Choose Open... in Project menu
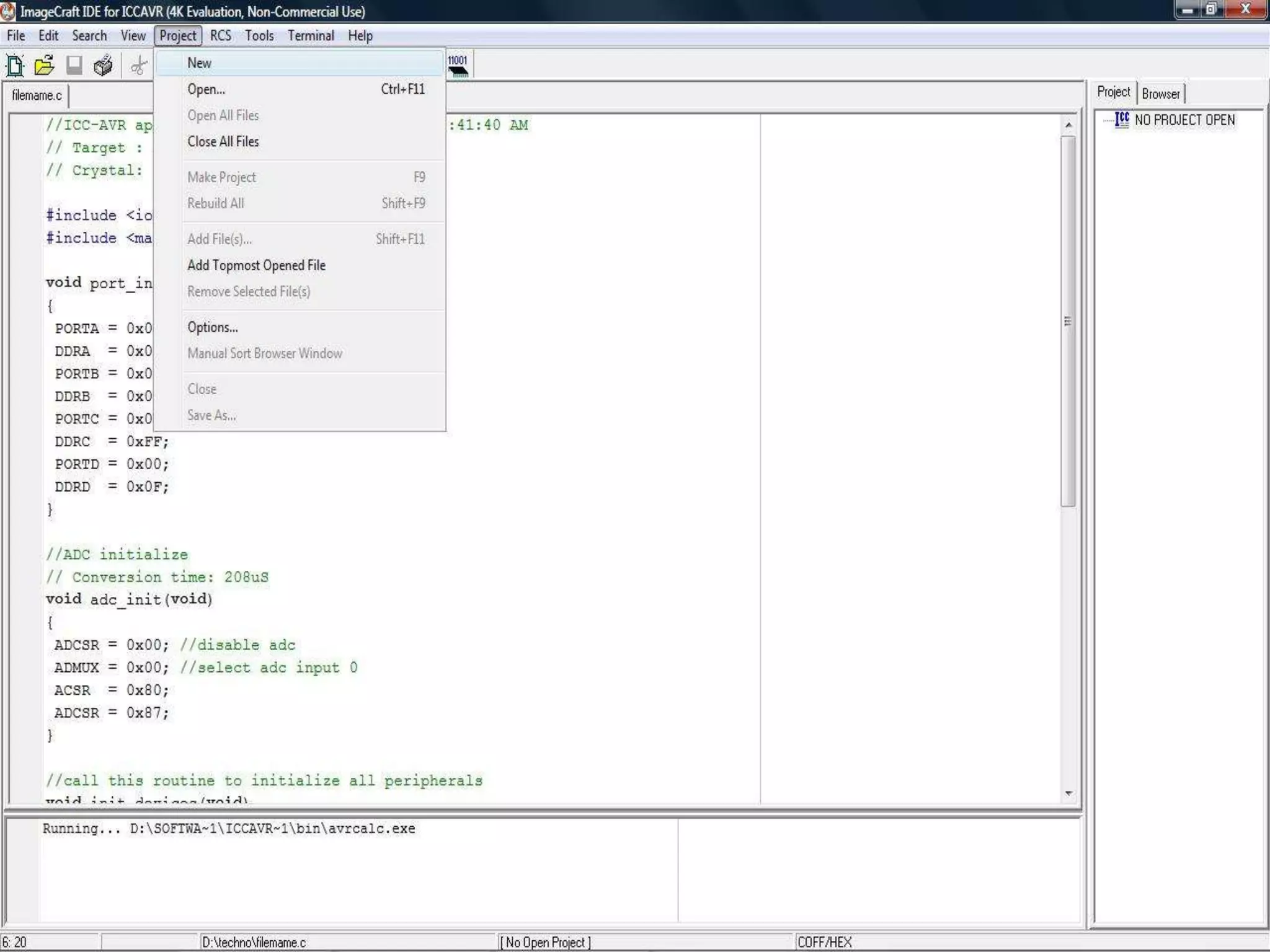 [300, 89]
